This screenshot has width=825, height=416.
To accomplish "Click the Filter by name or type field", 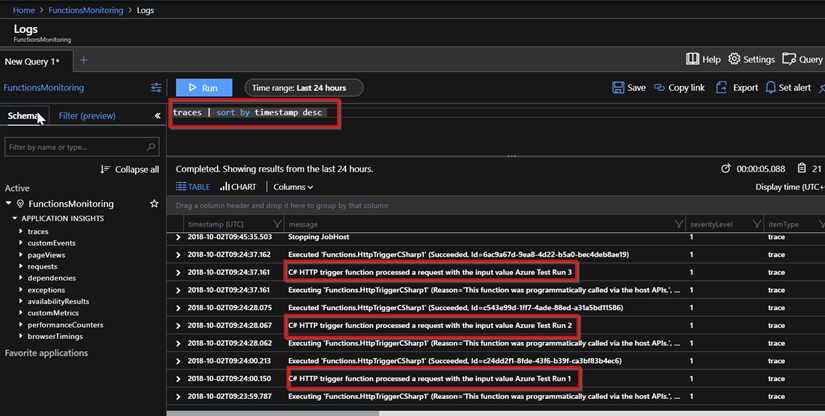I will [75, 147].
